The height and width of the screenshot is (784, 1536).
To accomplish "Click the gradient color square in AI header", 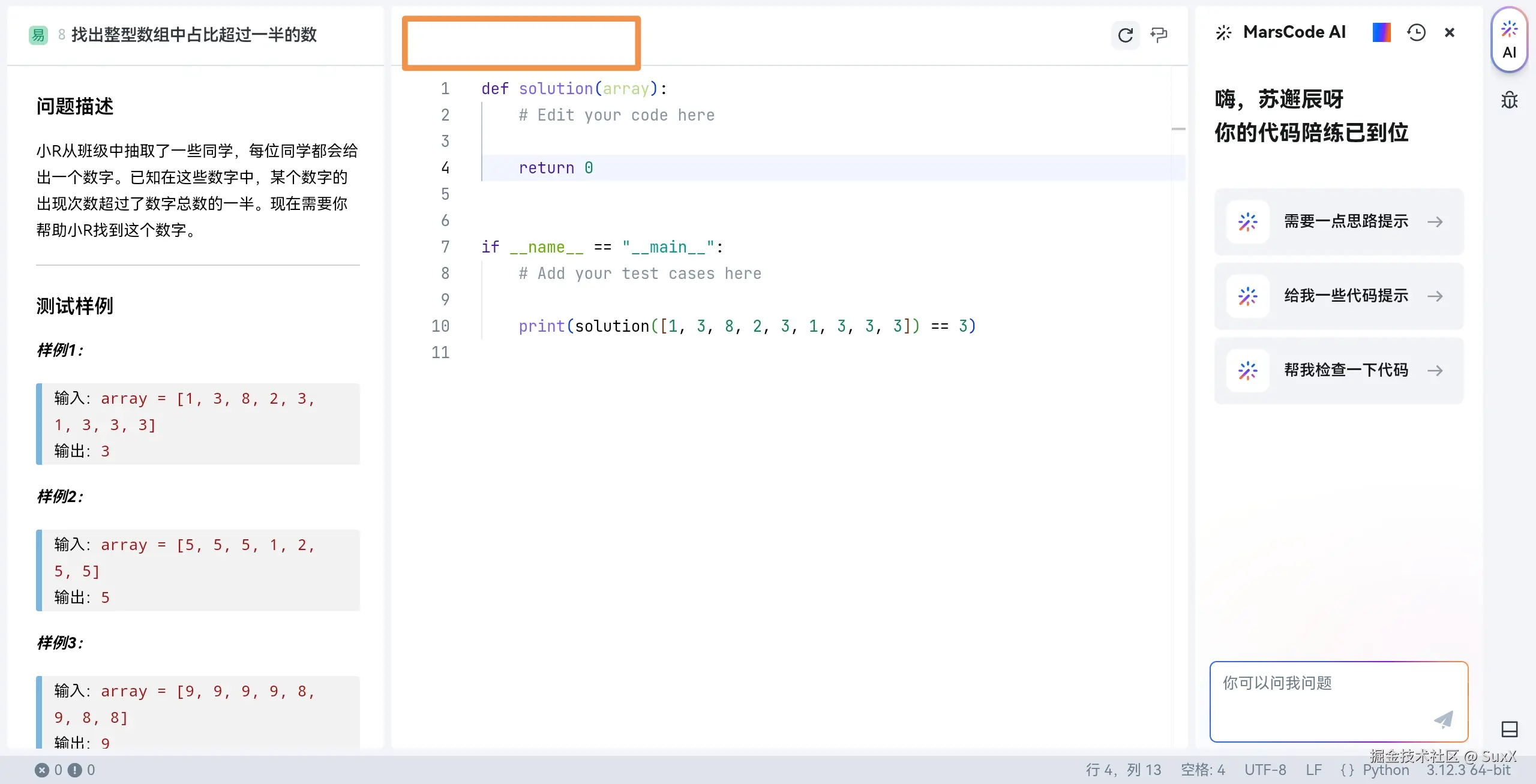I will coord(1381,32).
